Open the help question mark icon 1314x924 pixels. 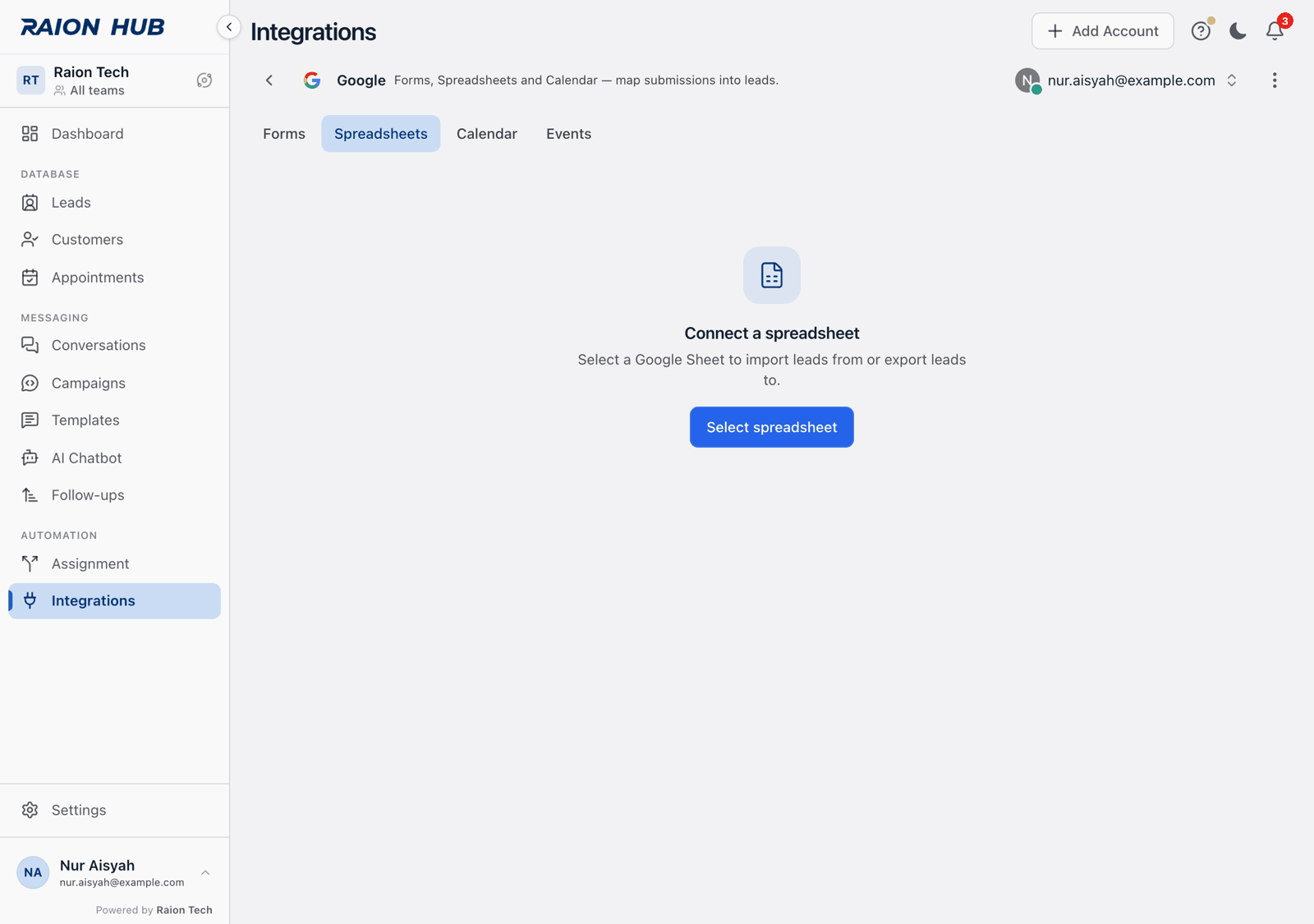click(1201, 31)
